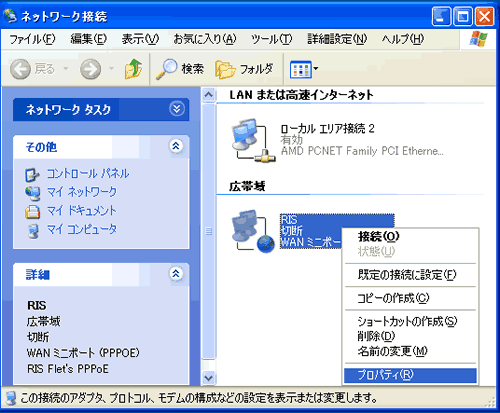The width and height of the screenshot is (500, 413).
Task: Collapse the 詳細 panel
Action: pyautogui.click(x=176, y=274)
